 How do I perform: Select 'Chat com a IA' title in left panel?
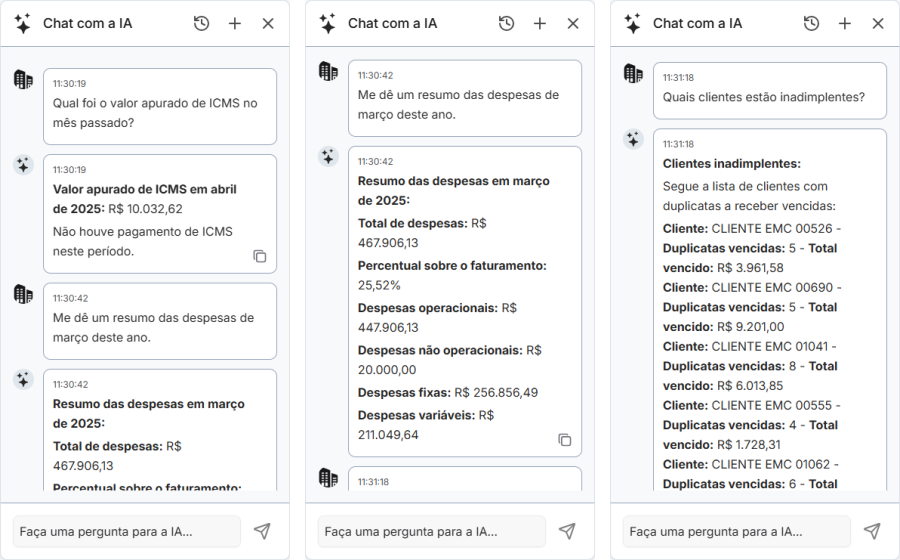(87, 24)
